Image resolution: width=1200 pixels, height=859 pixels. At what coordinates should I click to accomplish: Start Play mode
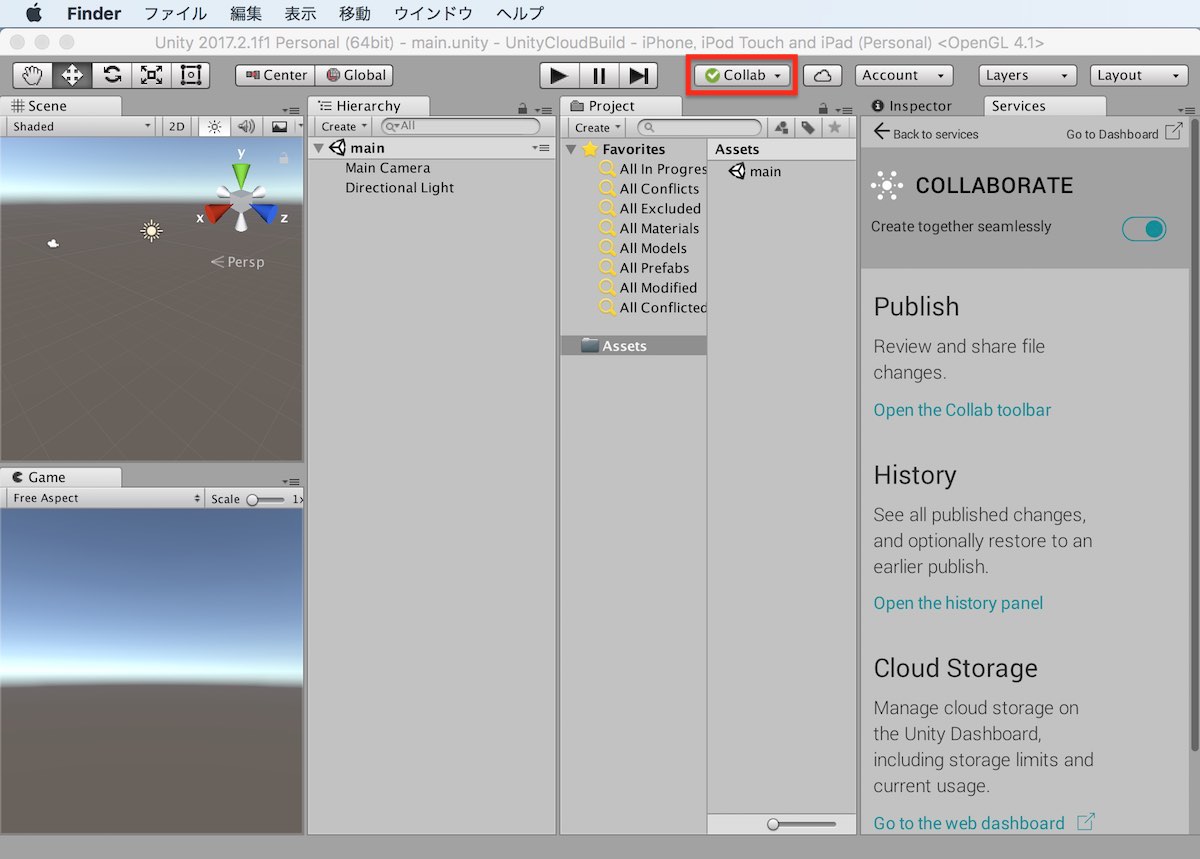(559, 75)
